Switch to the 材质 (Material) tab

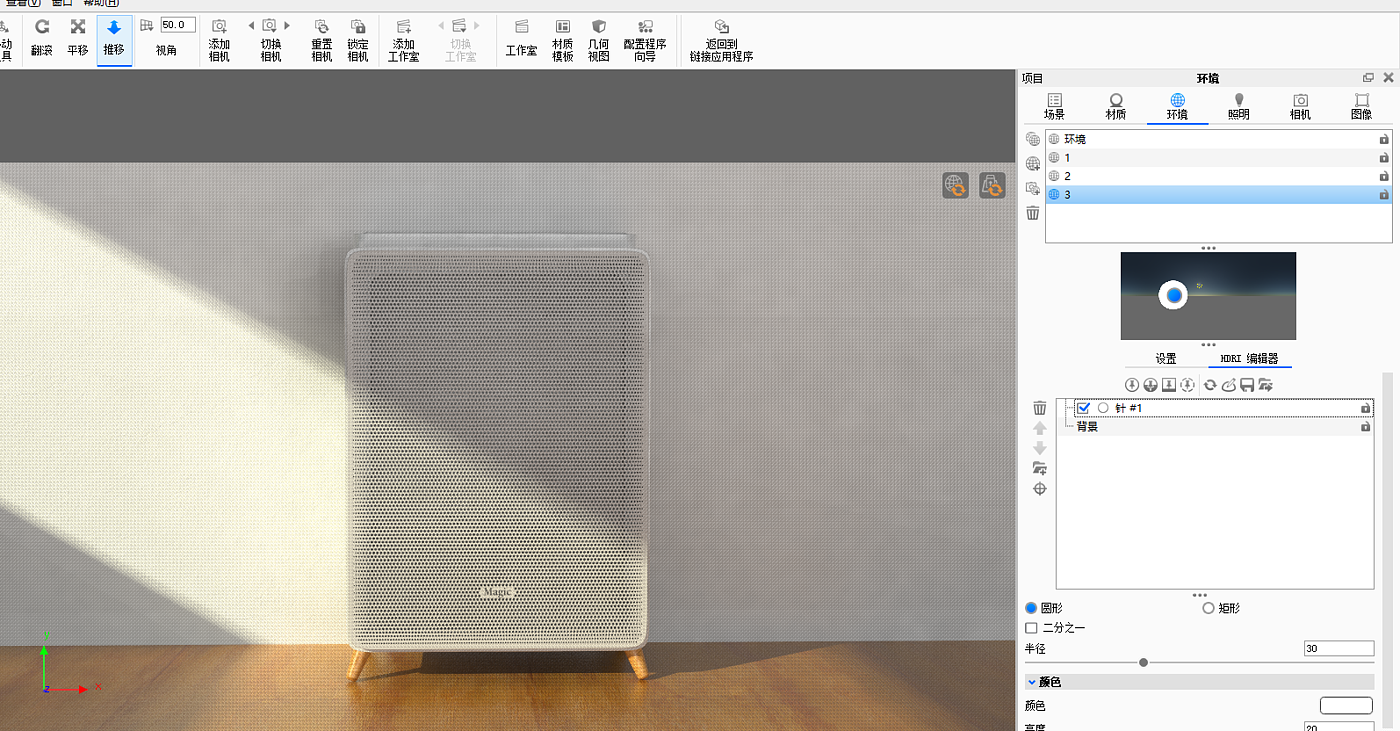[1116, 106]
